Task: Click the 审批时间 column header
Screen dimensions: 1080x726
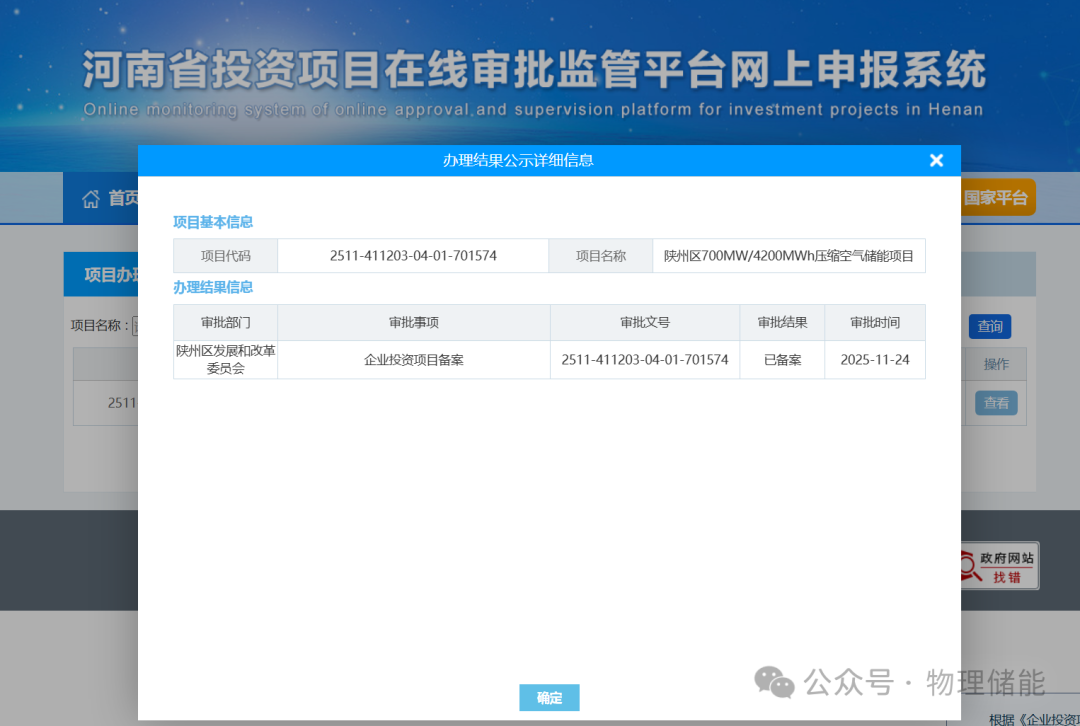Action: (x=875, y=323)
